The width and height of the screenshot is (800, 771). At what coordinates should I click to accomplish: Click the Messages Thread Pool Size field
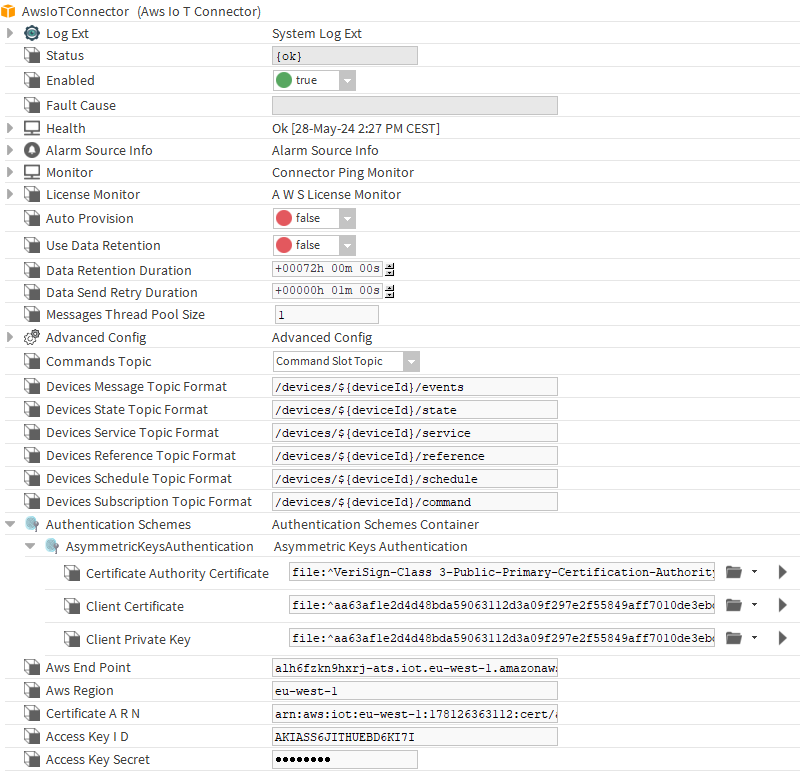pyautogui.click(x=327, y=314)
